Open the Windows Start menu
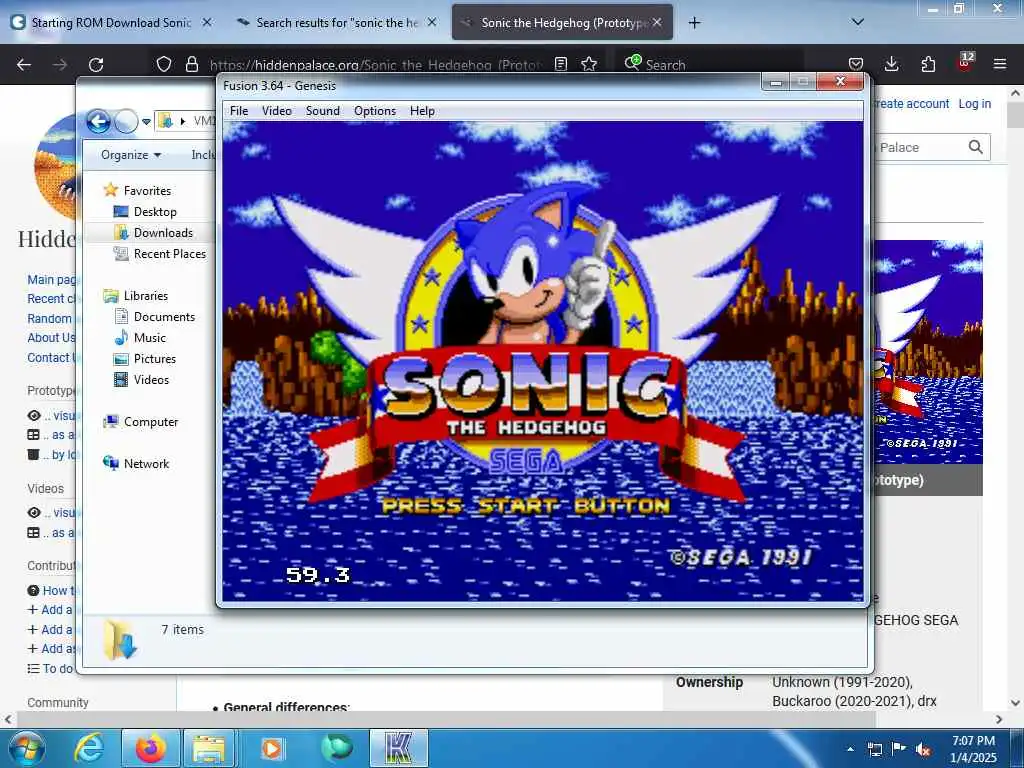The width and height of the screenshot is (1024, 768). pyautogui.click(x=26, y=748)
